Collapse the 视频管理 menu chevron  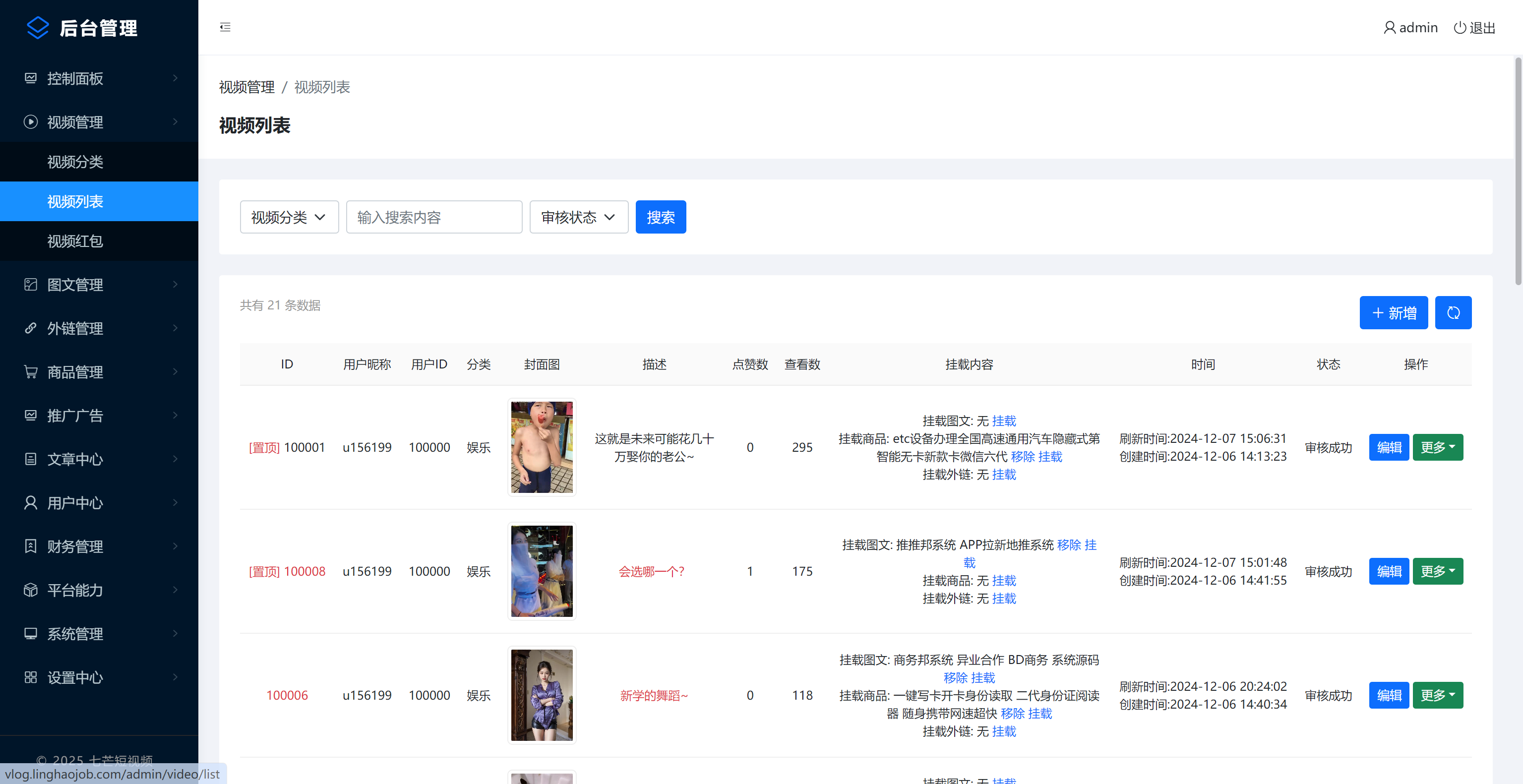(x=175, y=122)
